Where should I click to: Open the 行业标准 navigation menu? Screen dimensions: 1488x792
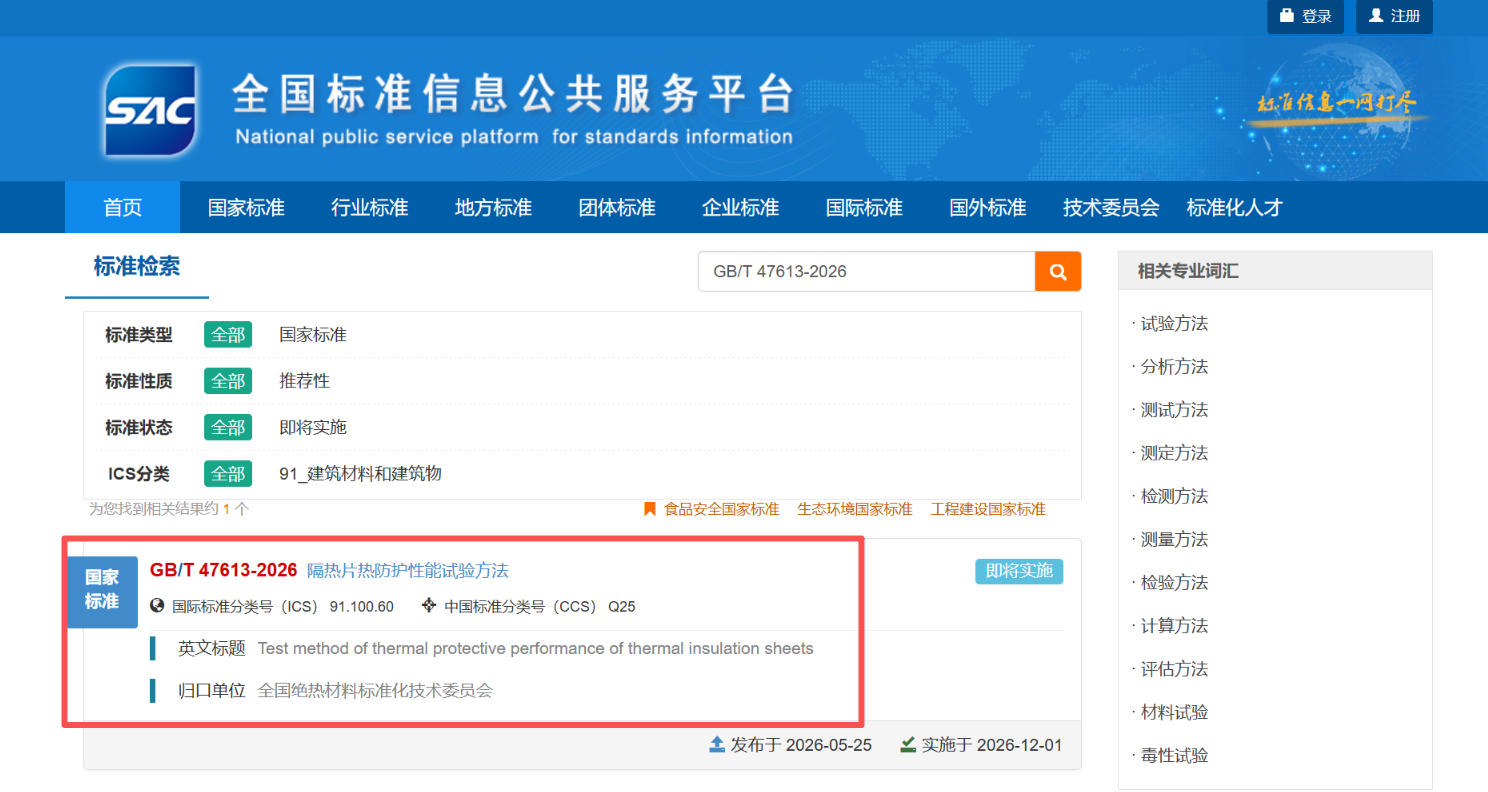coord(370,207)
